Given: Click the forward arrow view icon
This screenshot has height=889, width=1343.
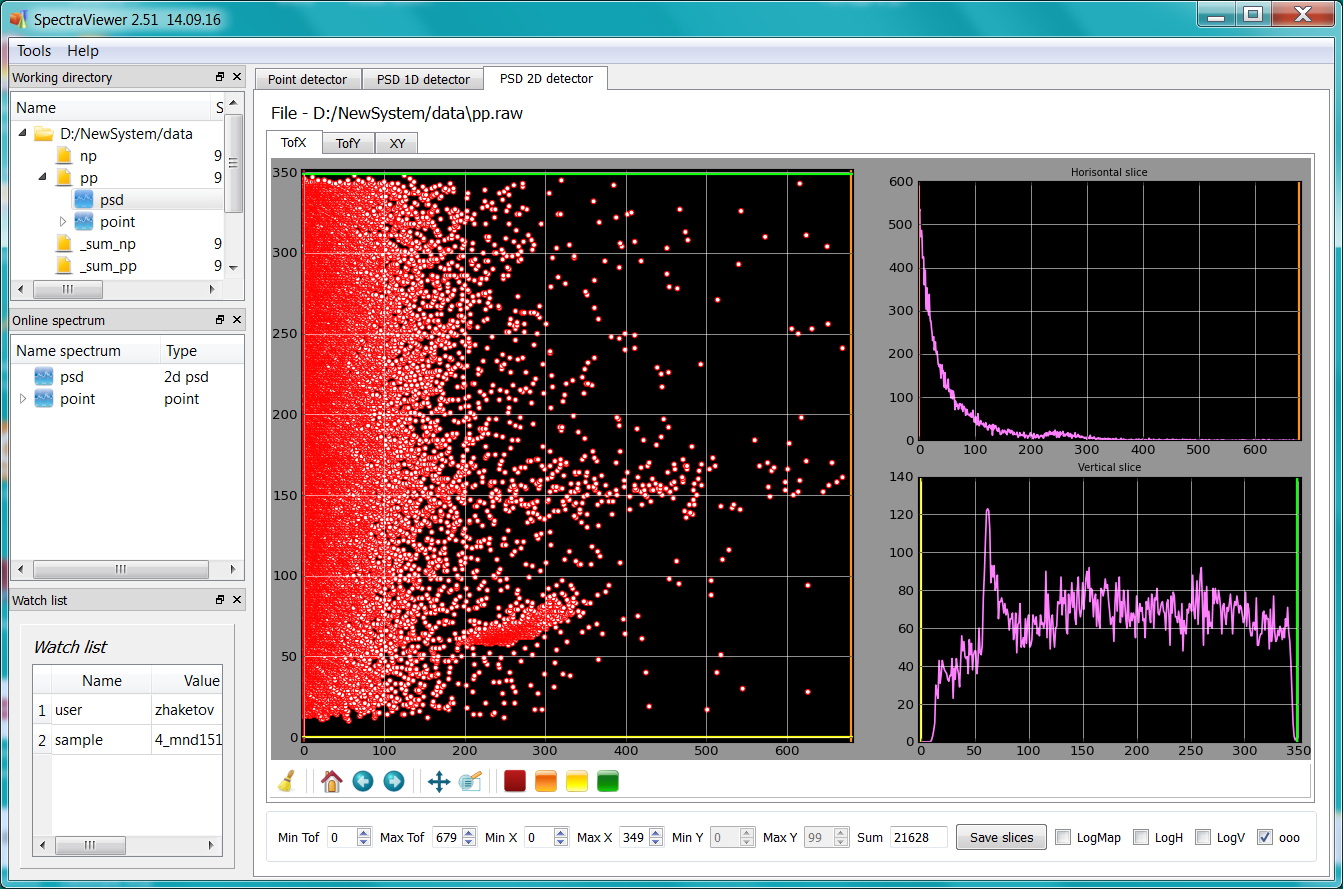Looking at the screenshot, I should click(x=394, y=781).
